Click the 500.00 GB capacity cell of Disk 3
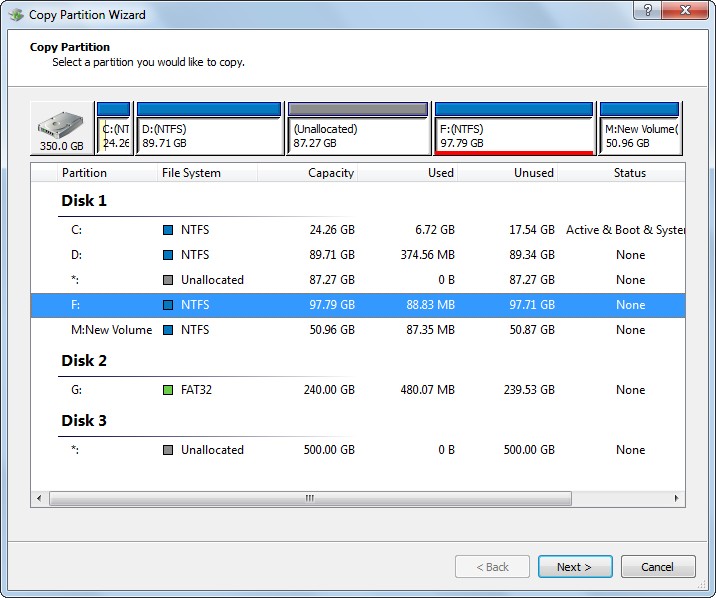Viewport: 716px width, 598px height. pyautogui.click(x=329, y=450)
